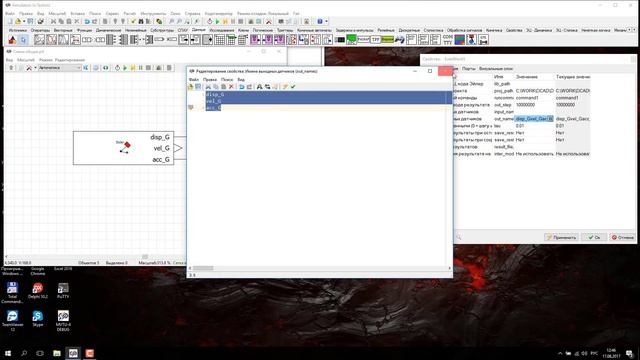Open the Skype desktop shortcut
Image resolution: width=640 pixels, height=360 pixels.
pyautogui.click(x=38, y=318)
